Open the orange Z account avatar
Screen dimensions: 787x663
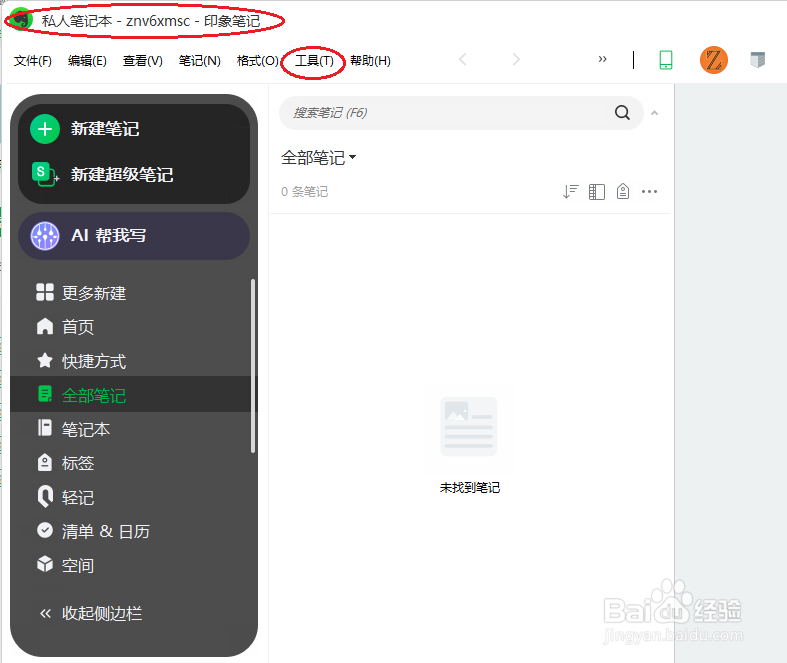coord(714,60)
